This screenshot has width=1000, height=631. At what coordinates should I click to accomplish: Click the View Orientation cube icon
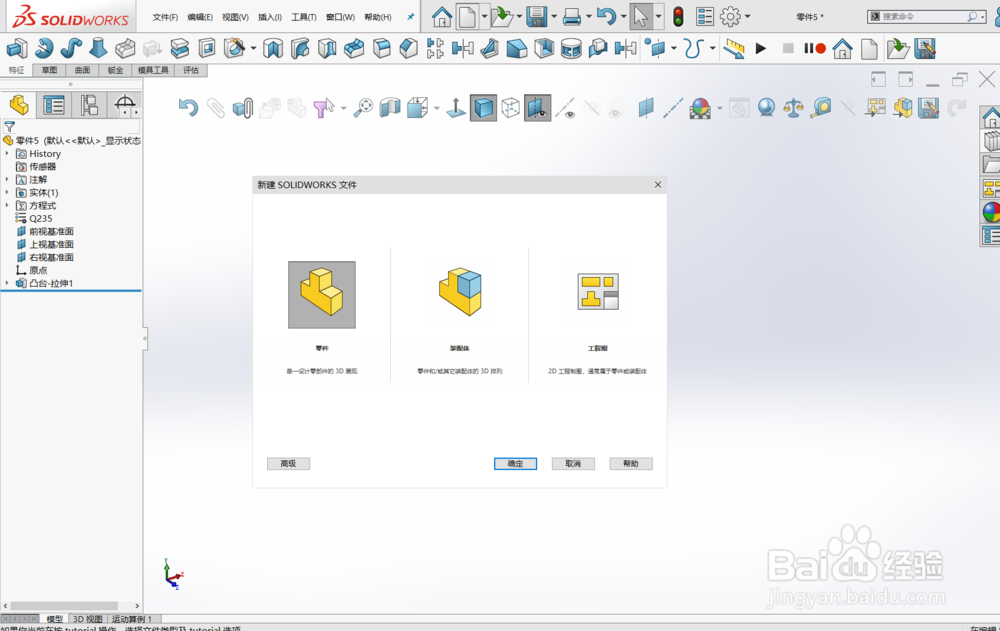coord(418,108)
